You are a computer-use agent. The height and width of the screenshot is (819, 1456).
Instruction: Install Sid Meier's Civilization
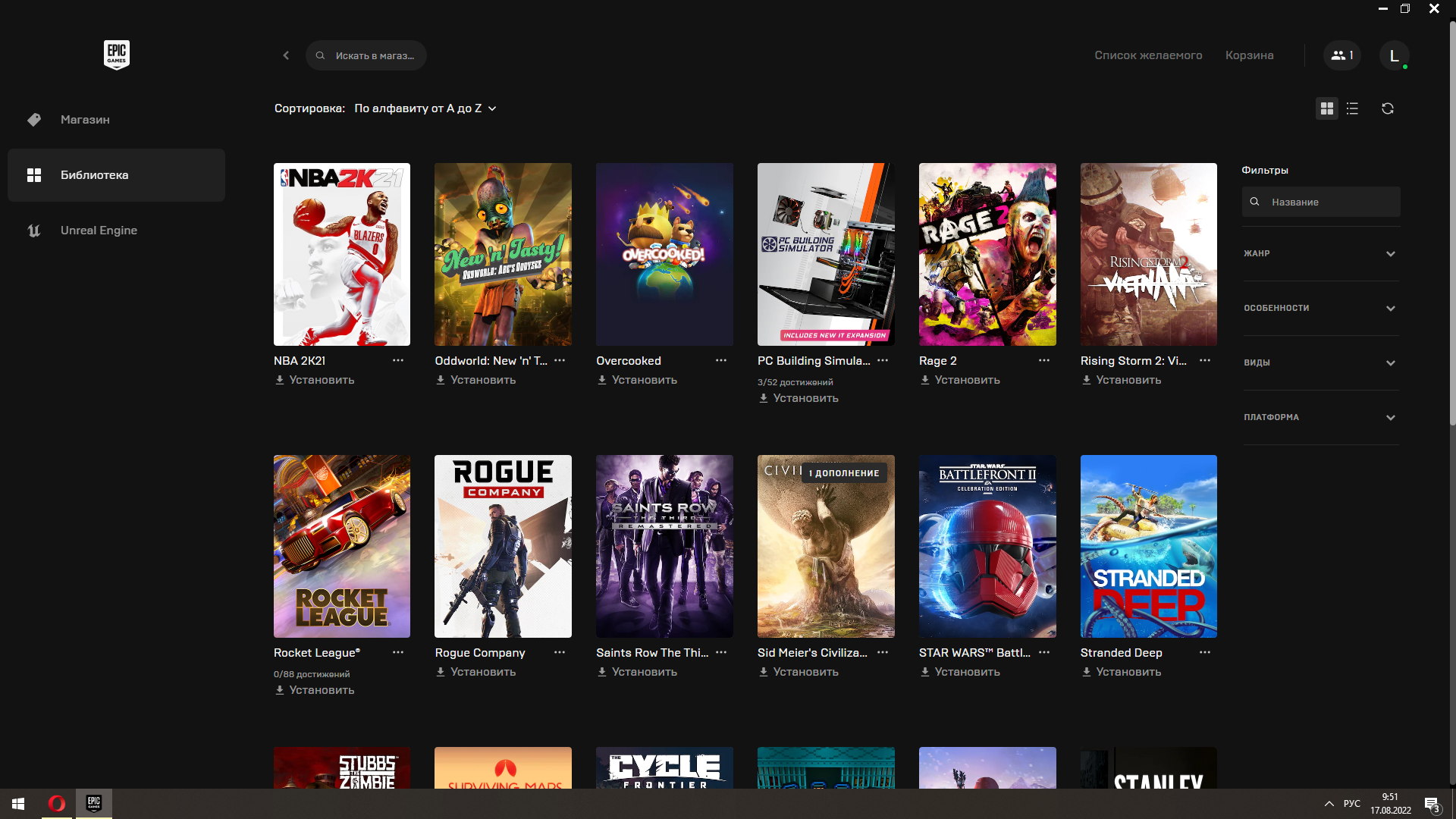click(x=799, y=672)
